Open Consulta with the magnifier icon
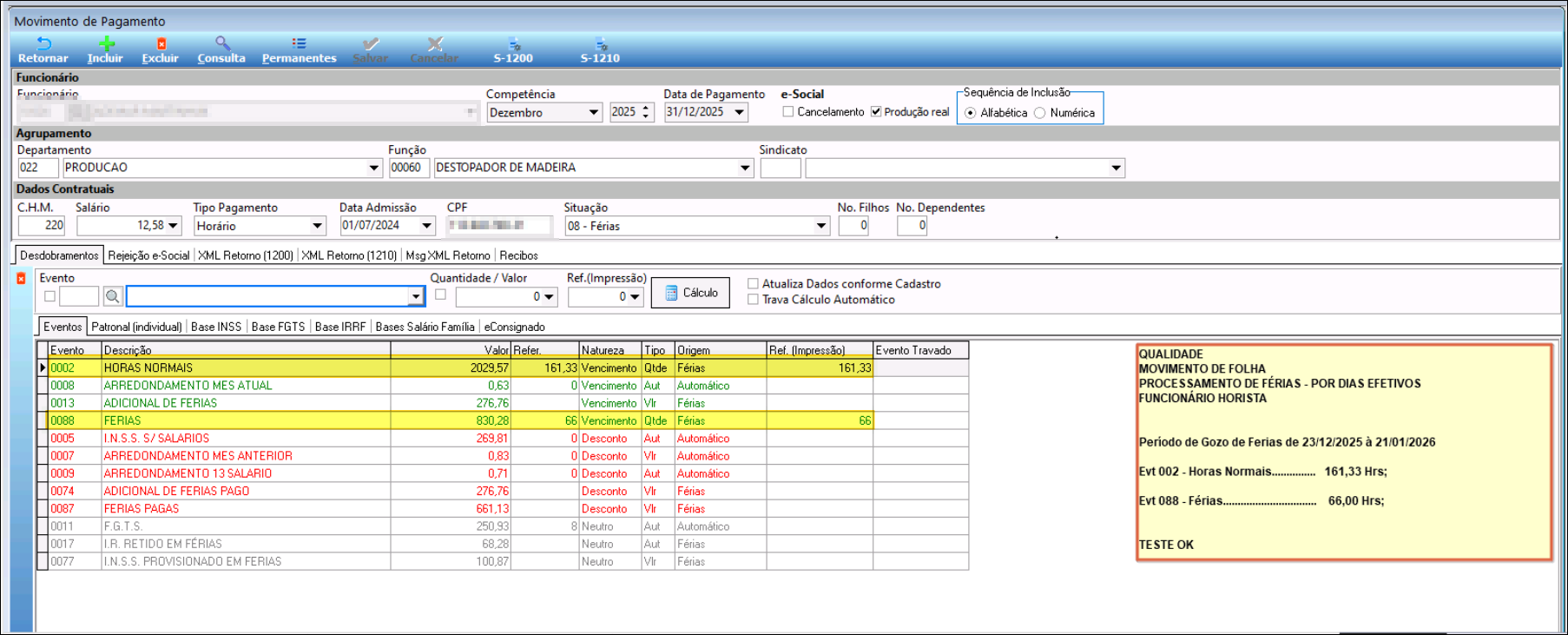The height and width of the screenshot is (635, 1568). click(222, 43)
